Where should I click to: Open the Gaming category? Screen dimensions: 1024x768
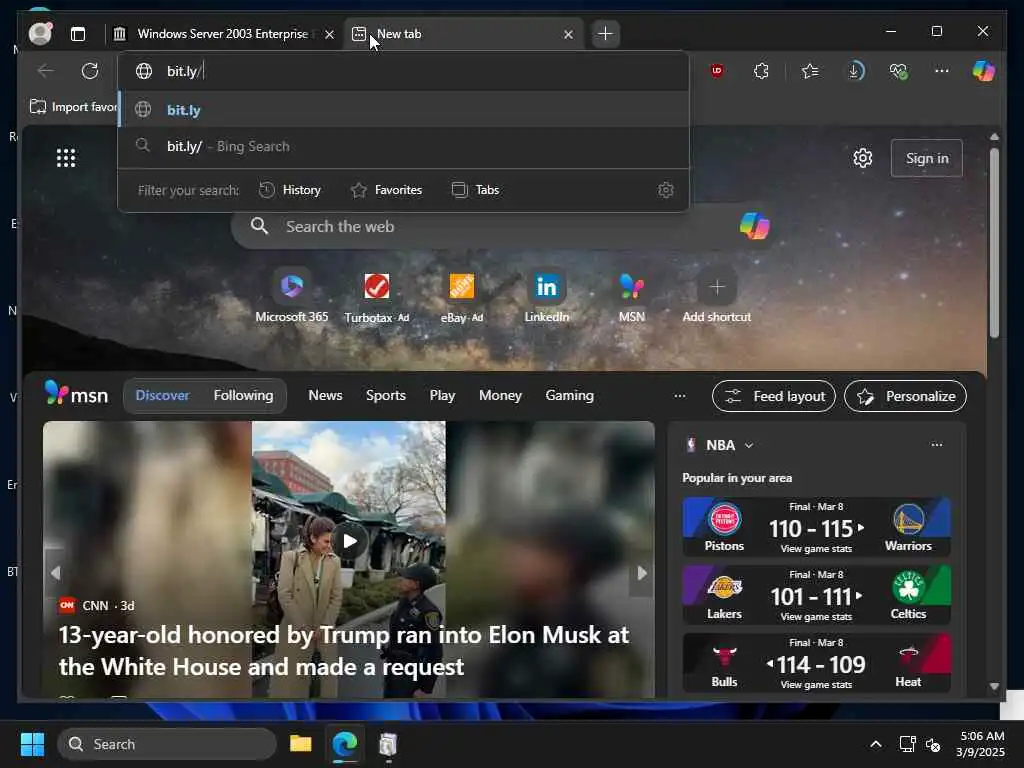click(x=569, y=395)
